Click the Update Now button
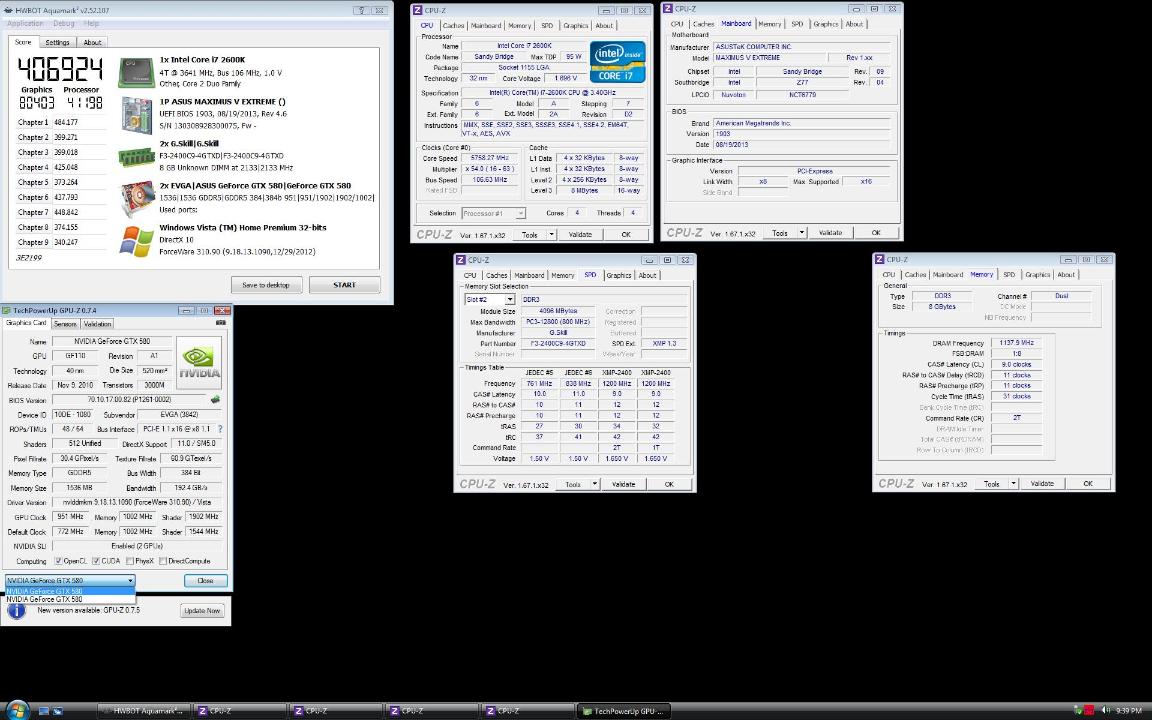This screenshot has height=720, width=1152. tap(202, 611)
